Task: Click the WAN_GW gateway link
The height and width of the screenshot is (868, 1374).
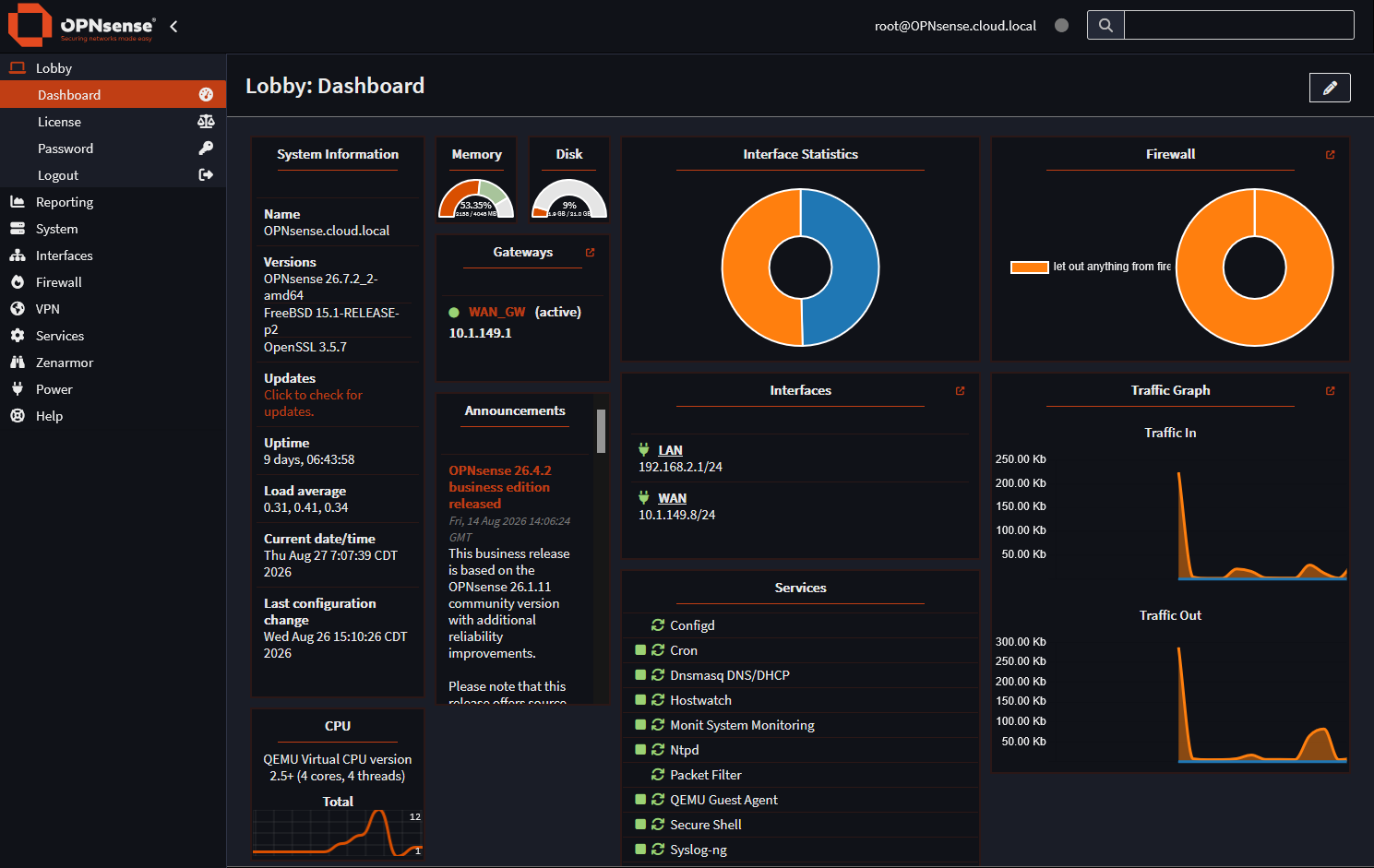Action: point(496,312)
